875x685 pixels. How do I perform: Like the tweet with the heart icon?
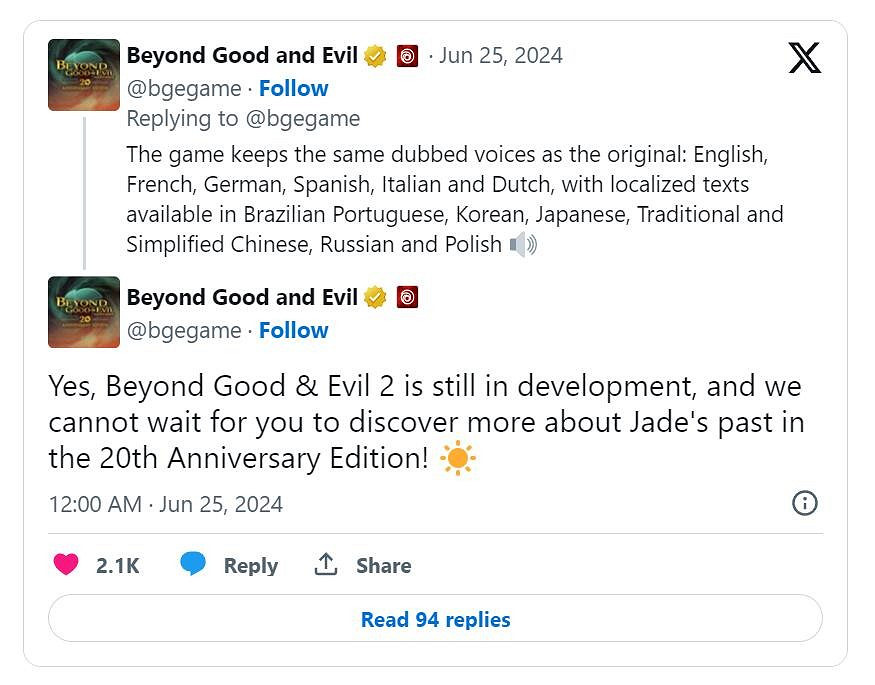(x=66, y=565)
